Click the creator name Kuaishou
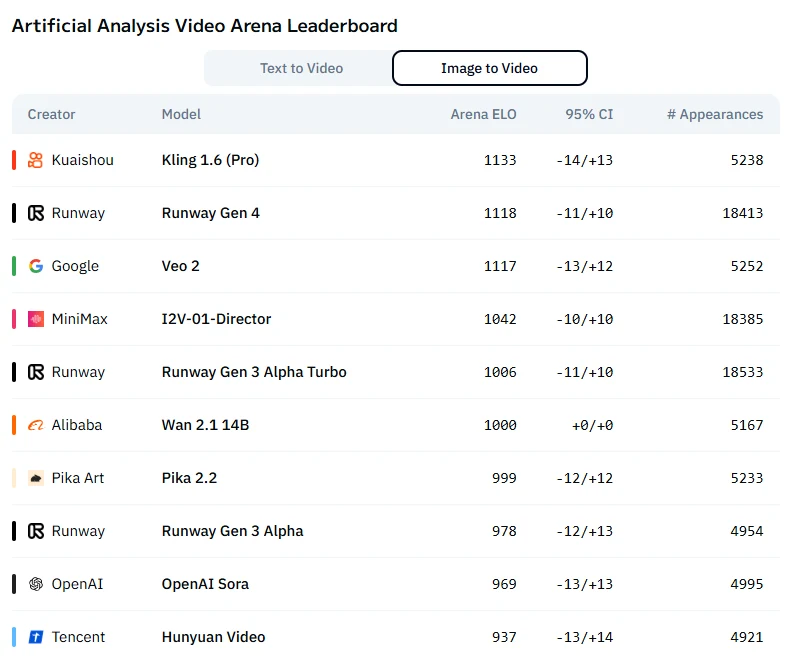Screen dimensions: 798x662 [x=82, y=160]
